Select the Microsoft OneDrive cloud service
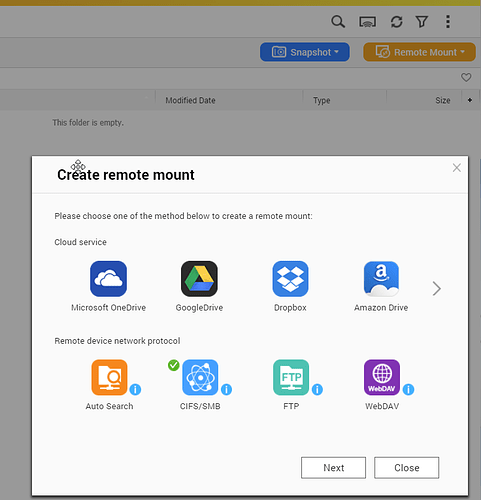 click(x=108, y=279)
